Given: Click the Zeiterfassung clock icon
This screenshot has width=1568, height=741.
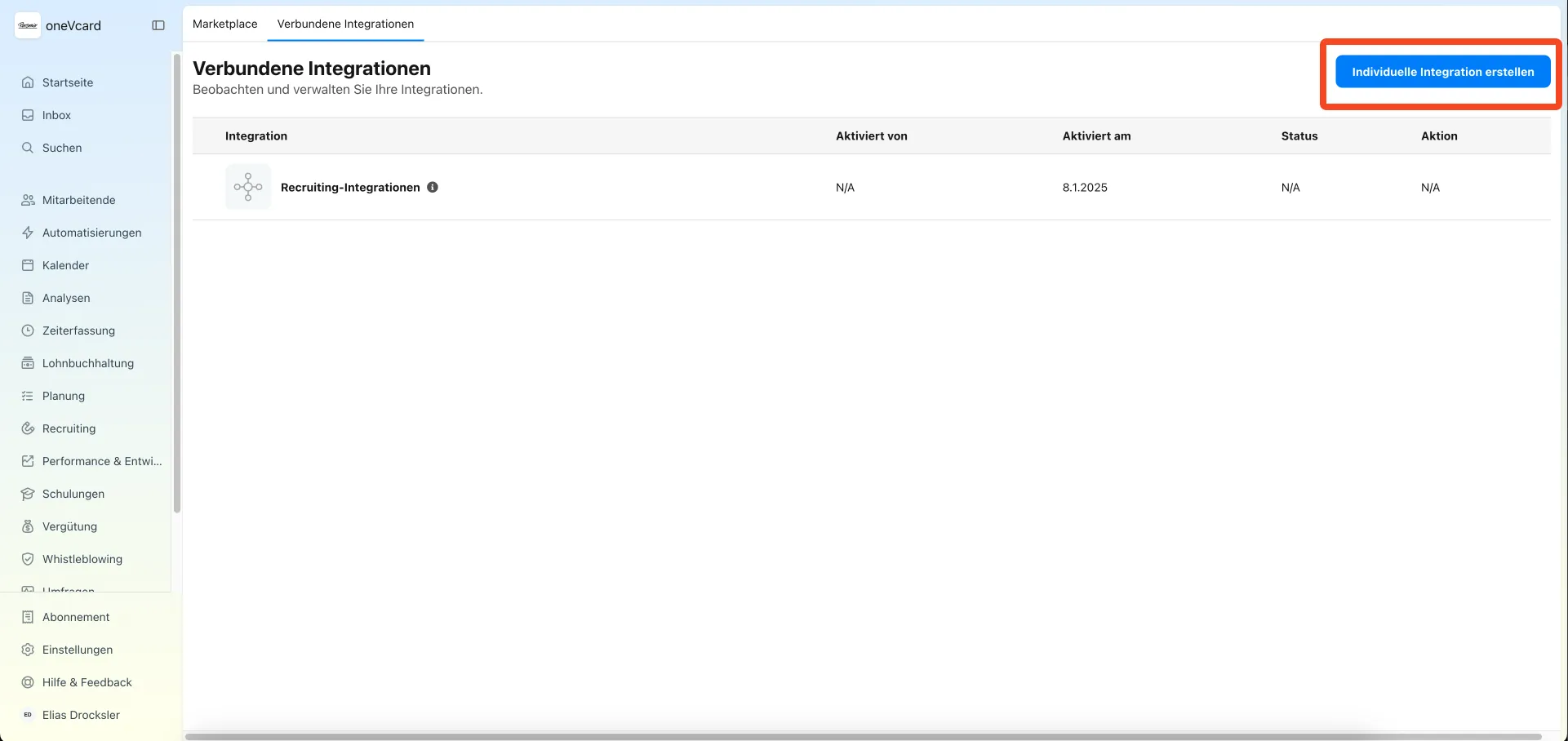Looking at the screenshot, I should pos(28,331).
